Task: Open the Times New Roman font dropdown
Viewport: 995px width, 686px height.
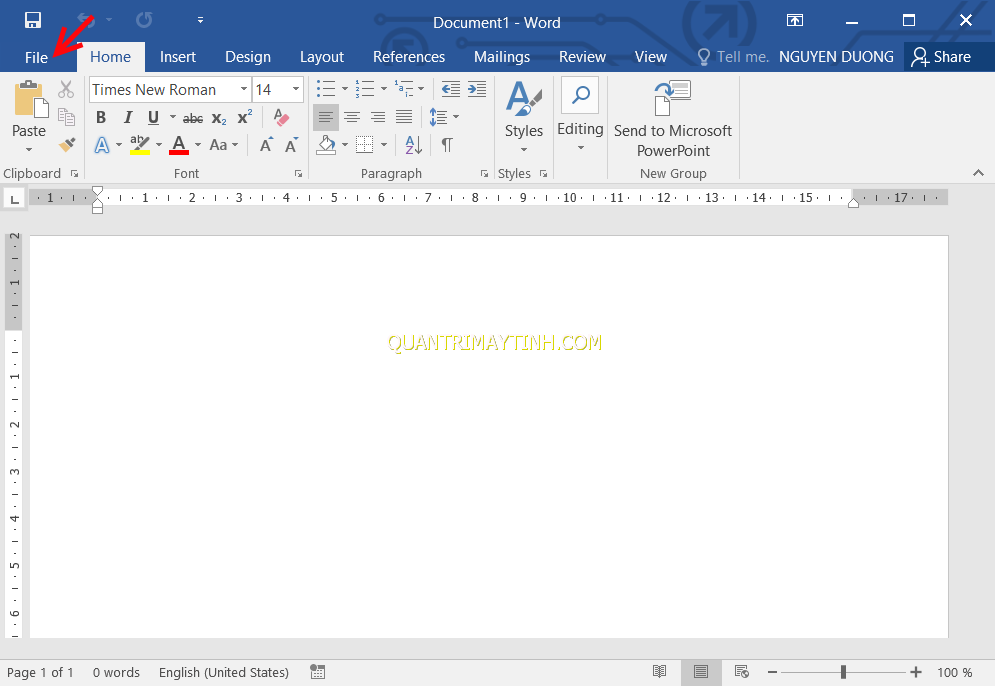Action: coord(244,89)
